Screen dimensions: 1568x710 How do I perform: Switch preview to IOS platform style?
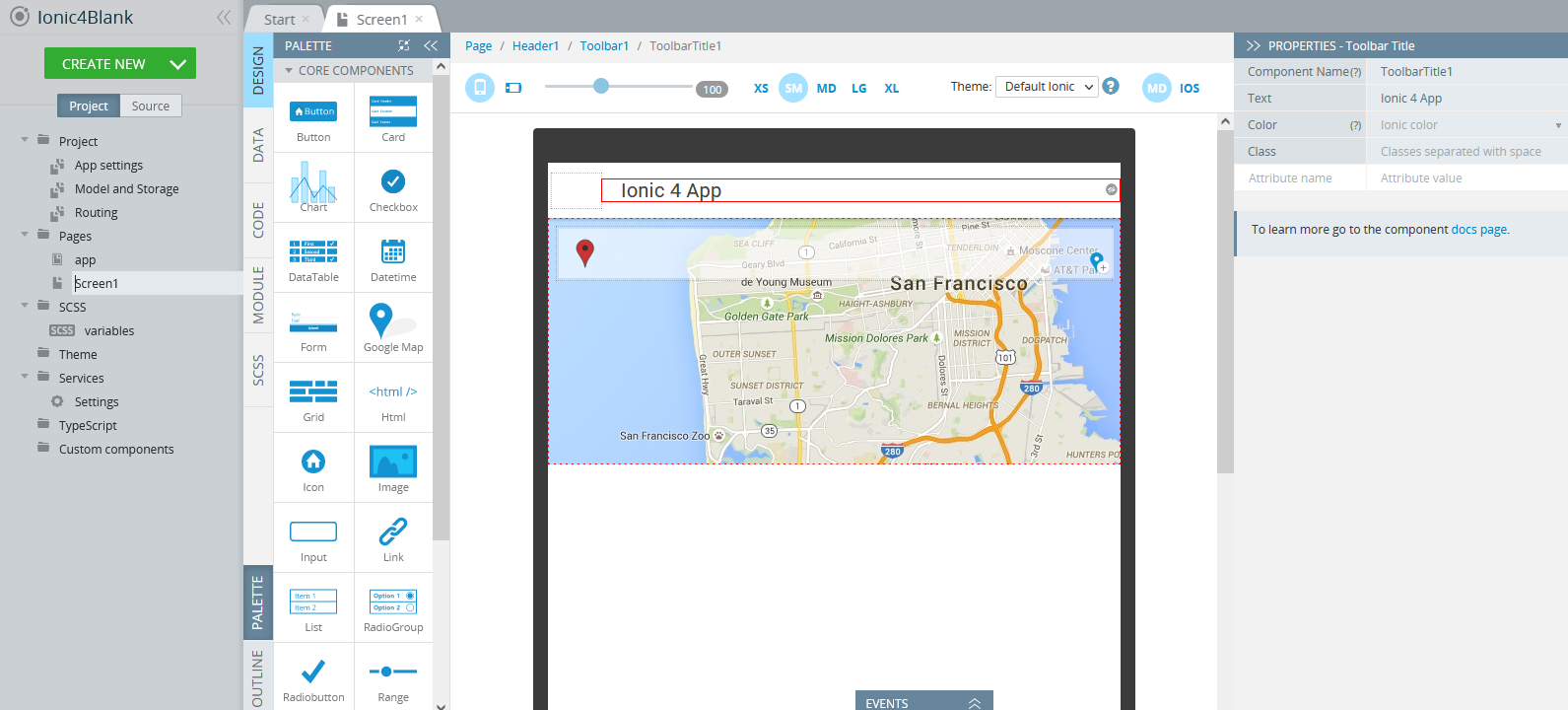pos(1190,89)
